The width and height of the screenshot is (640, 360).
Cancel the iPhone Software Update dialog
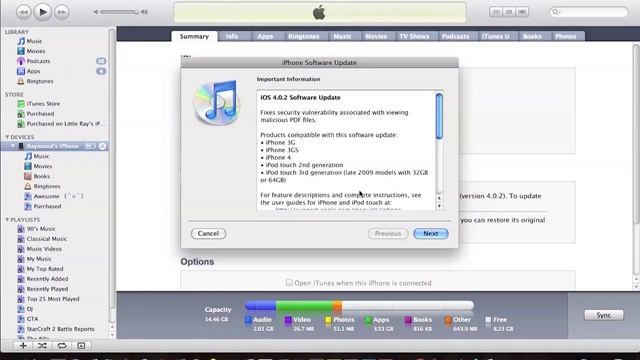[x=208, y=233]
